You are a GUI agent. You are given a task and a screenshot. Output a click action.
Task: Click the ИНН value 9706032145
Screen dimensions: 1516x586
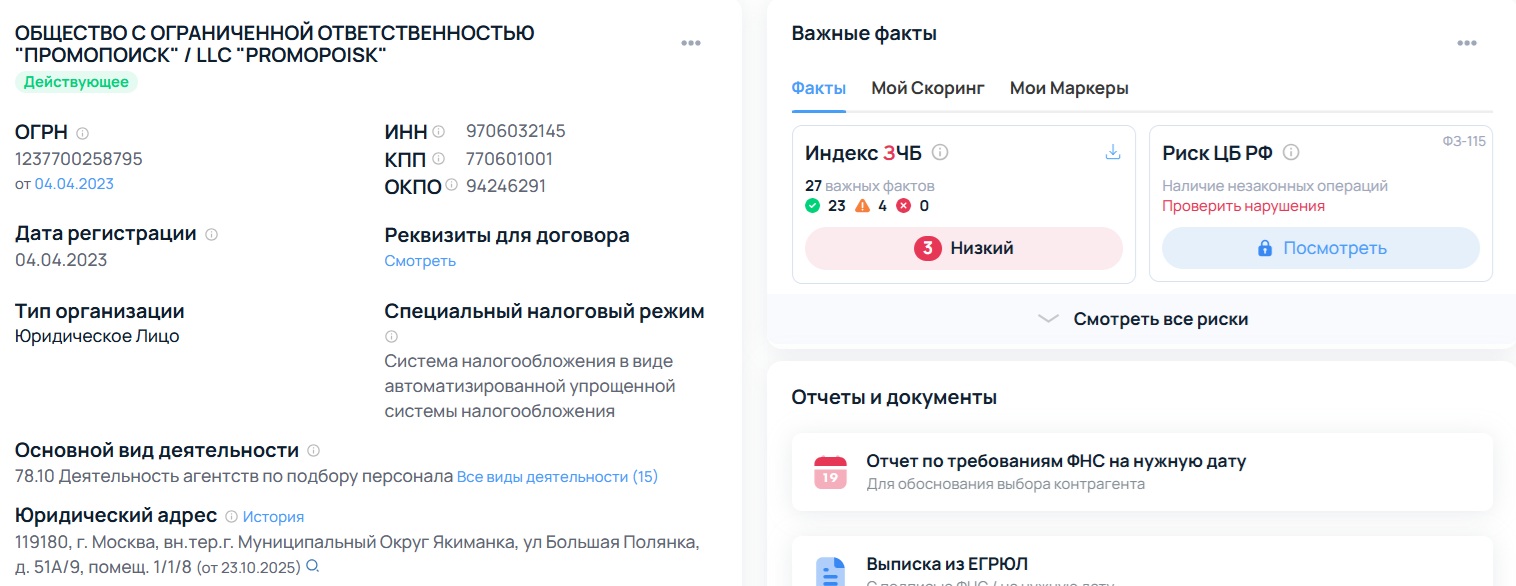coord(516,131)
